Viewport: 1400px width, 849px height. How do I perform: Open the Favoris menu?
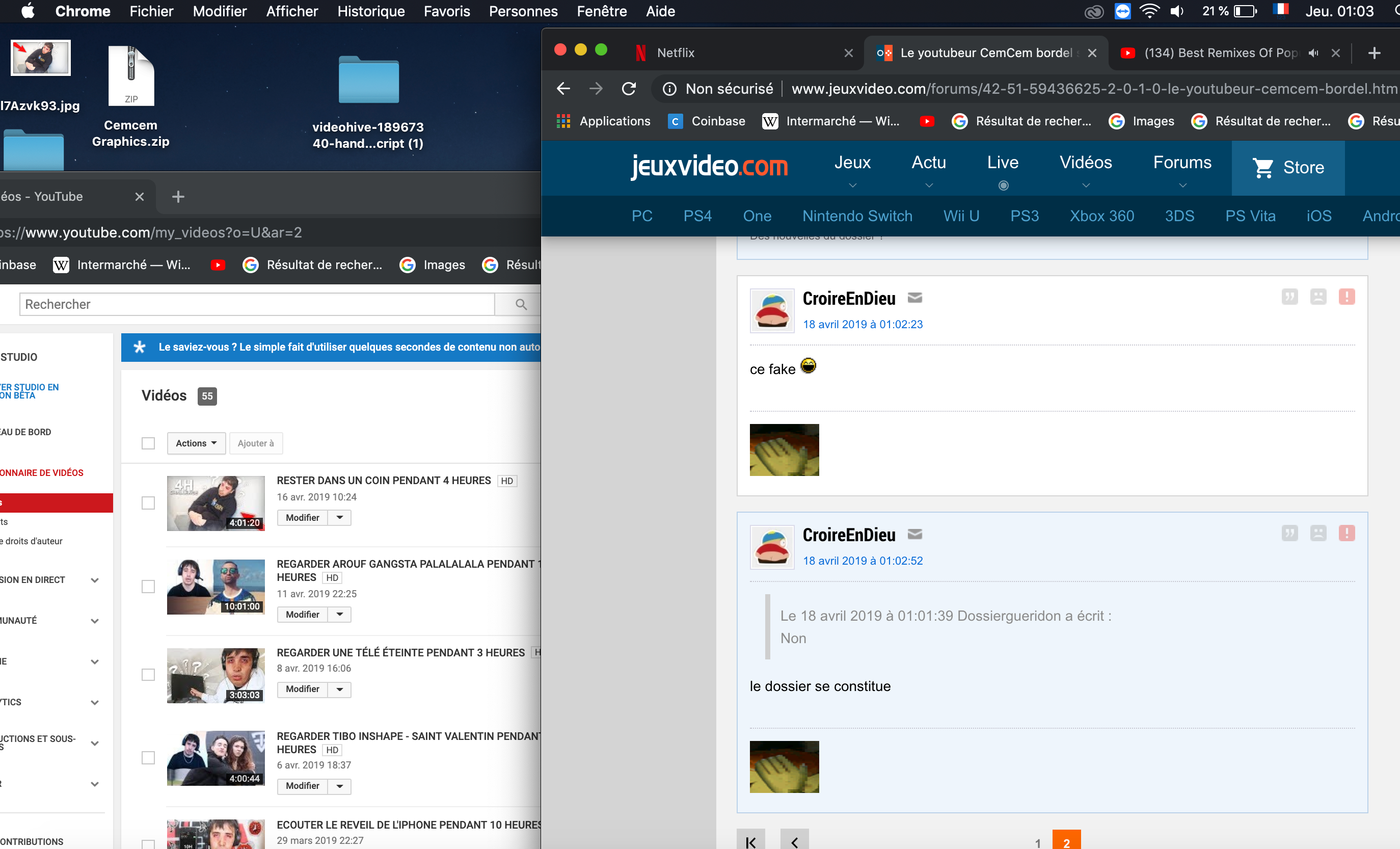[447, 11]
